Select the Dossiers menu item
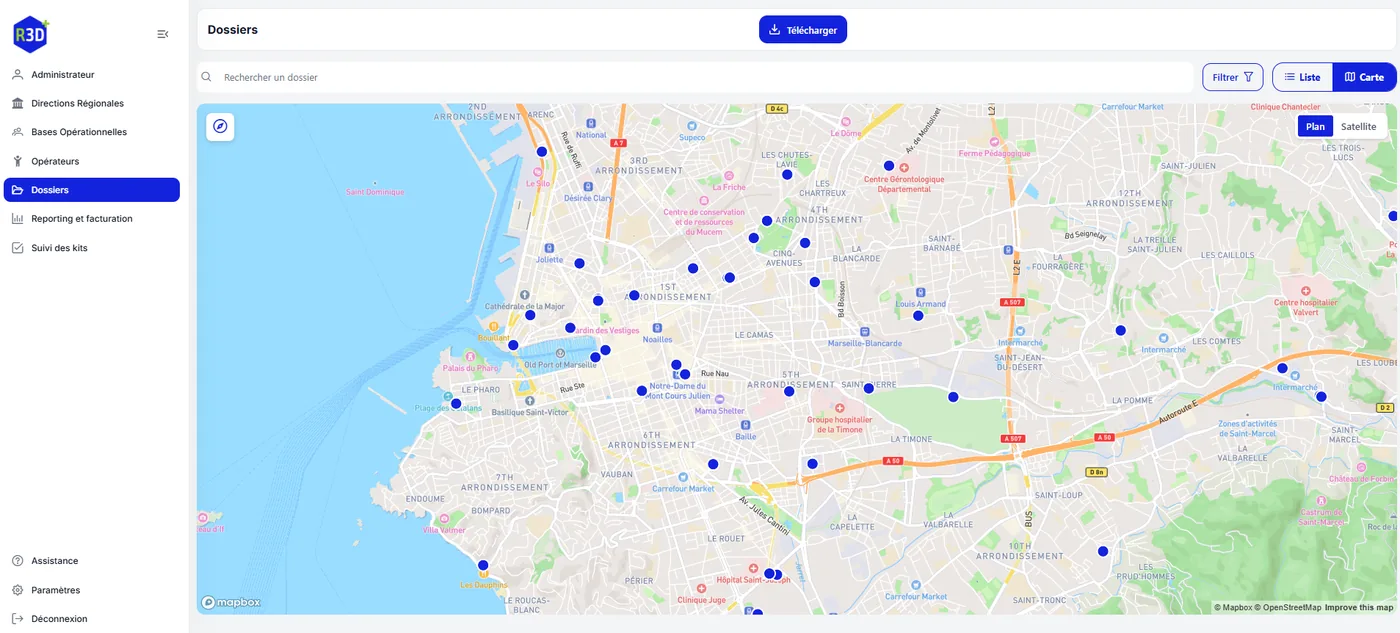Screen dimensions: 1400x633 (92, 190)
